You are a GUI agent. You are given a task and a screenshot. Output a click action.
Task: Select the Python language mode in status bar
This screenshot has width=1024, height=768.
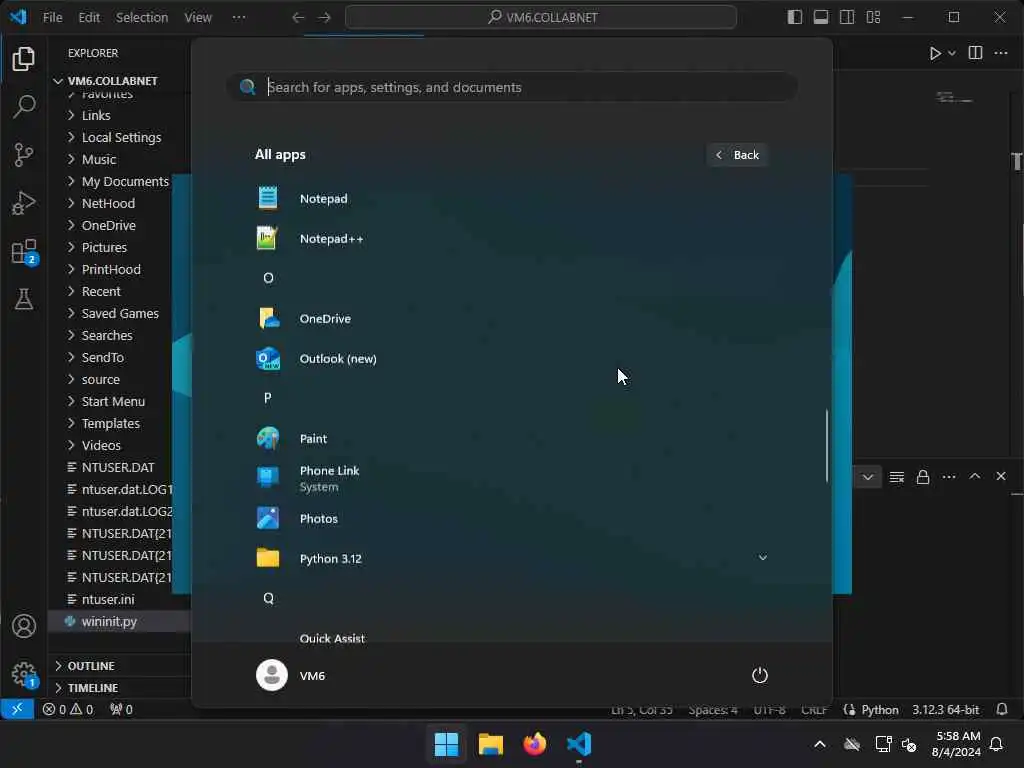[880, 709]
